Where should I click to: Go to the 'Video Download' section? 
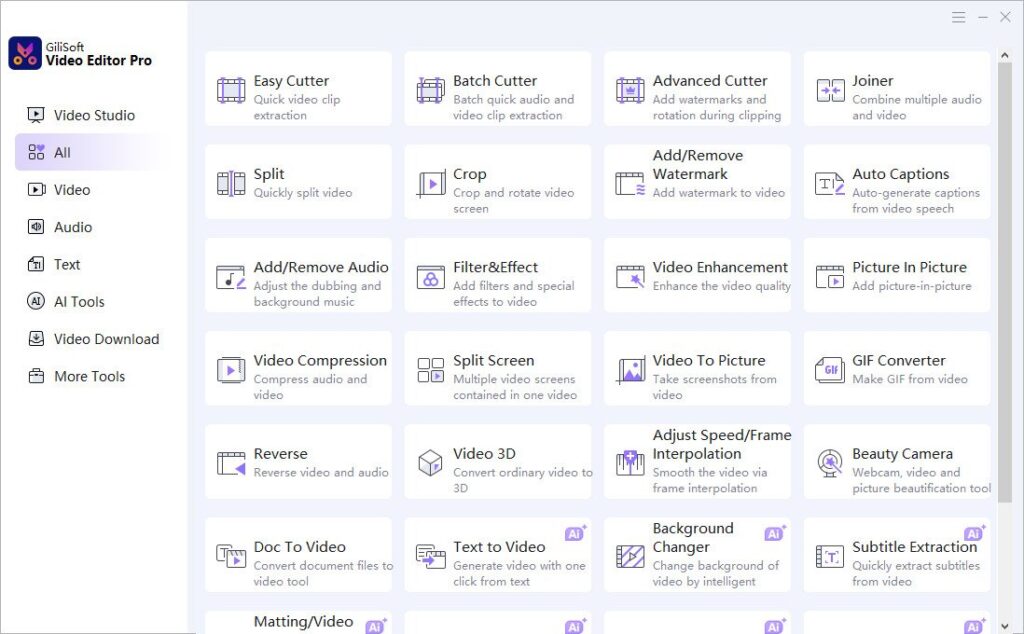102,339
